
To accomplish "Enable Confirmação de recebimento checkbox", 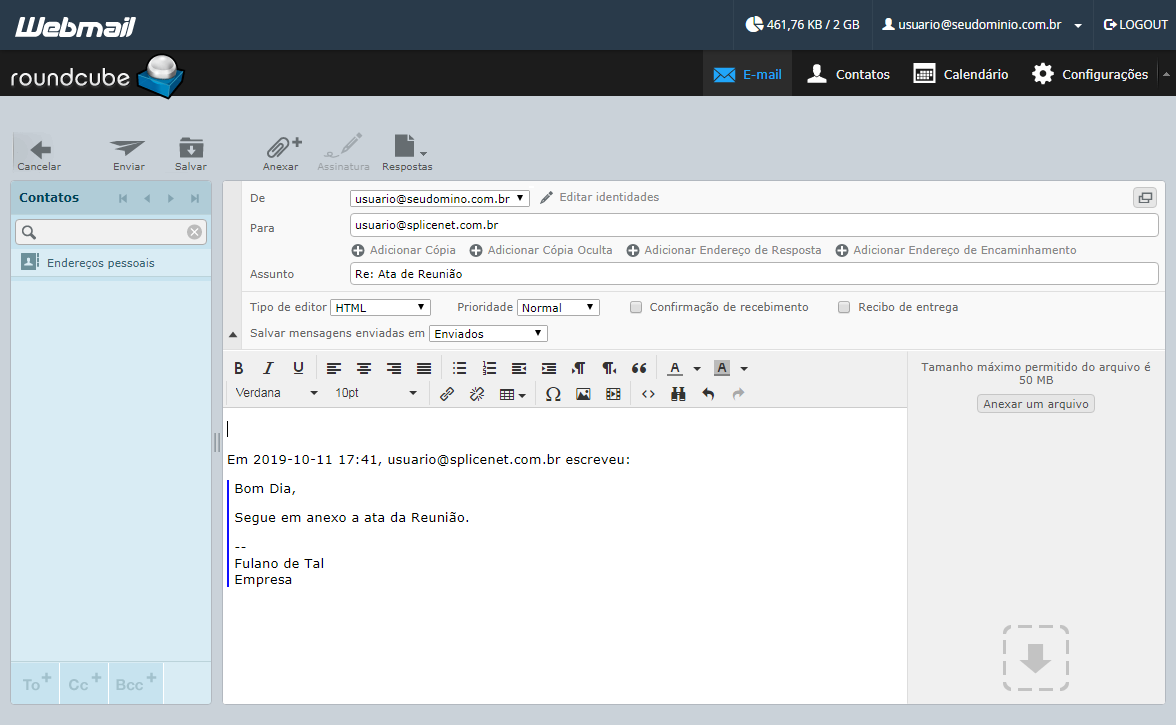I will point(636,307).
